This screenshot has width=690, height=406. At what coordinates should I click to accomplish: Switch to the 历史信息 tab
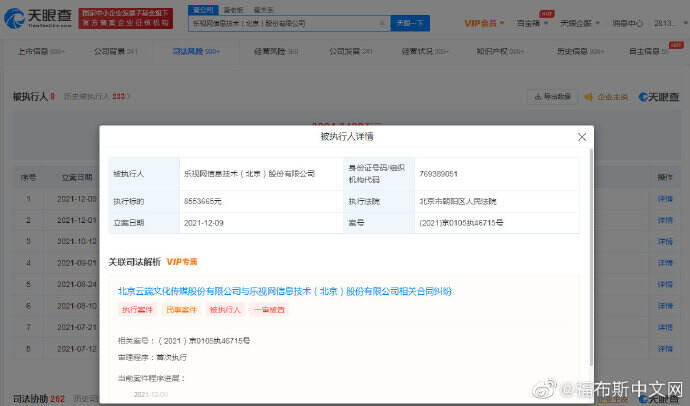(580, 51)
